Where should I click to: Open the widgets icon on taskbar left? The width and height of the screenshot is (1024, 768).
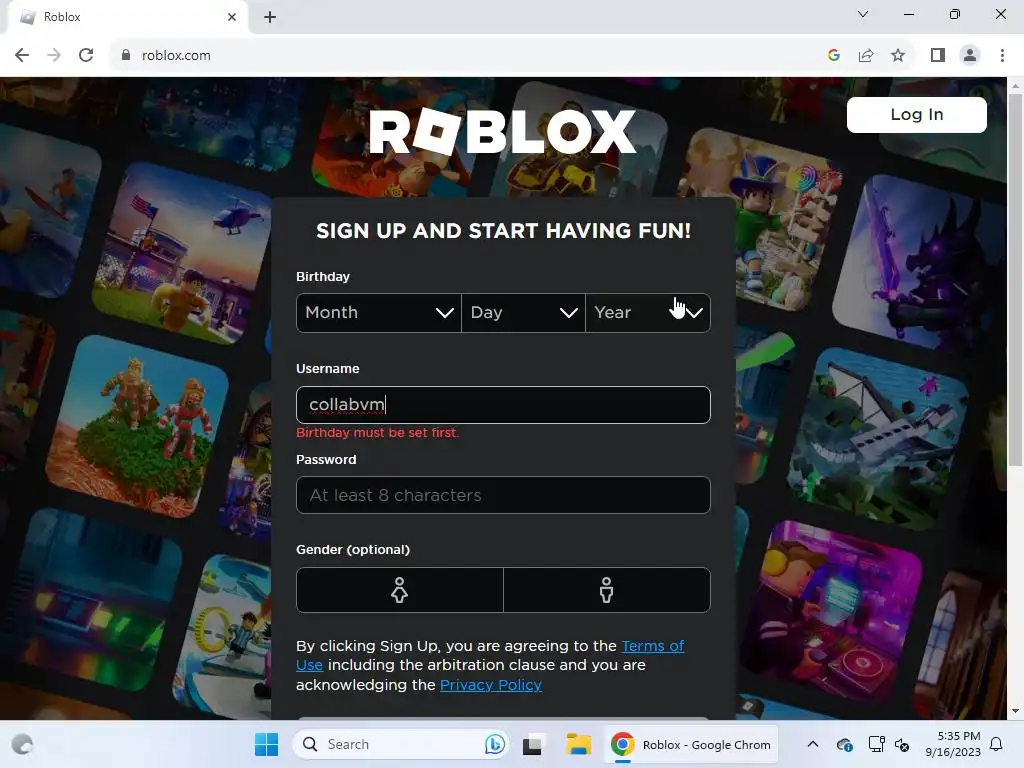click(23, 744)
